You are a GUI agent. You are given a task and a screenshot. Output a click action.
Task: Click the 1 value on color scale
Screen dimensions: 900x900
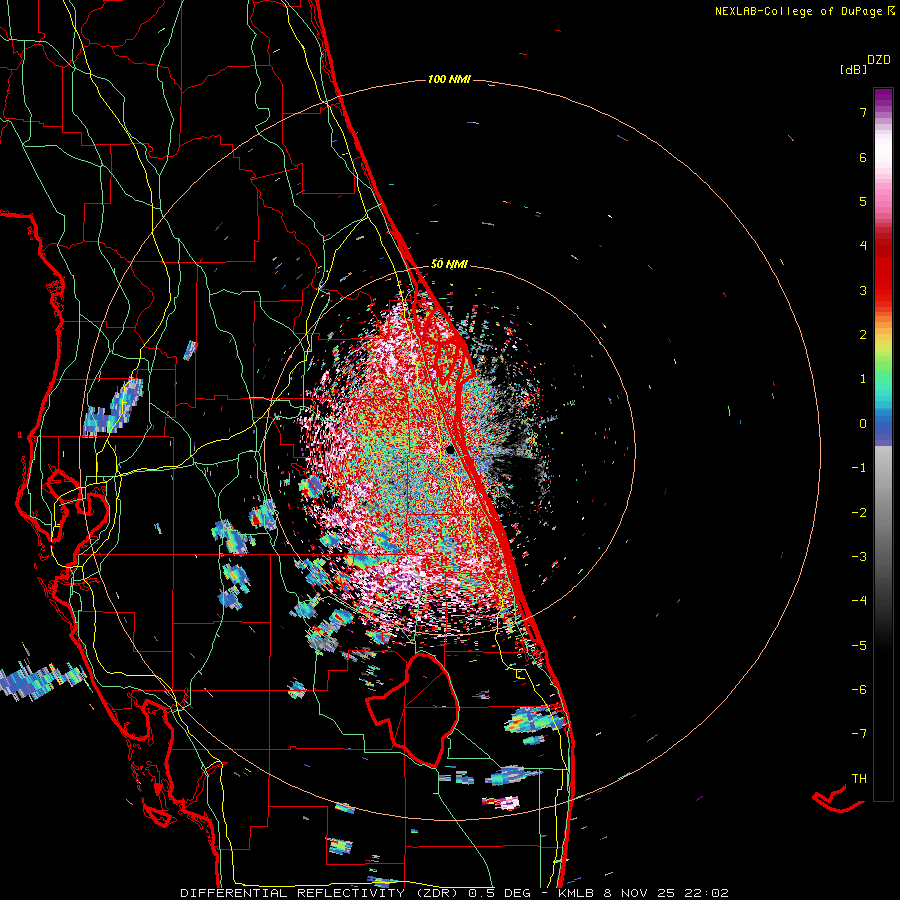(863, 379)
